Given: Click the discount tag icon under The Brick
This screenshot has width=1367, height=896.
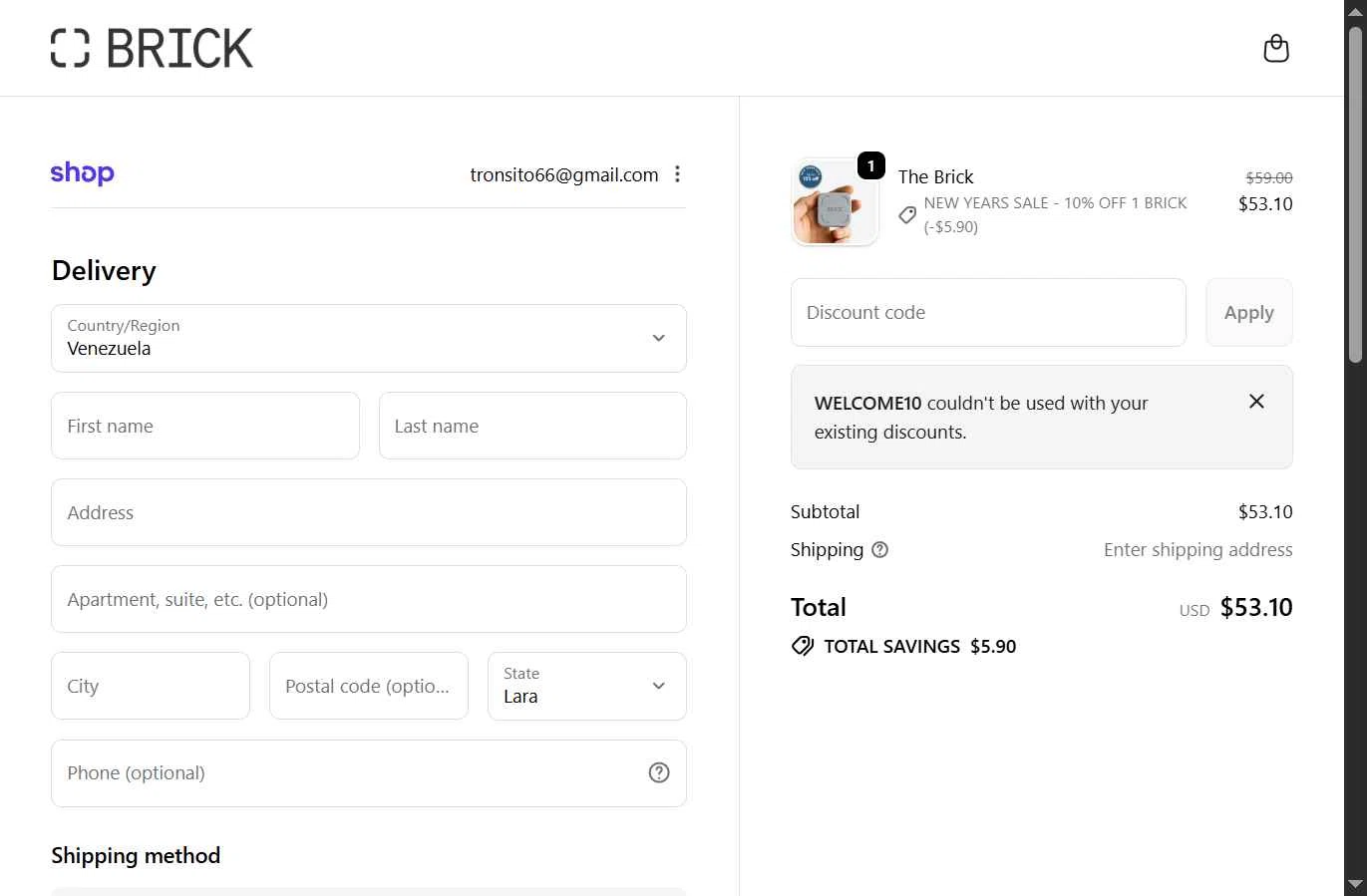Looking at the screenshot, I should pyautogui.click(x=907, y=214).
